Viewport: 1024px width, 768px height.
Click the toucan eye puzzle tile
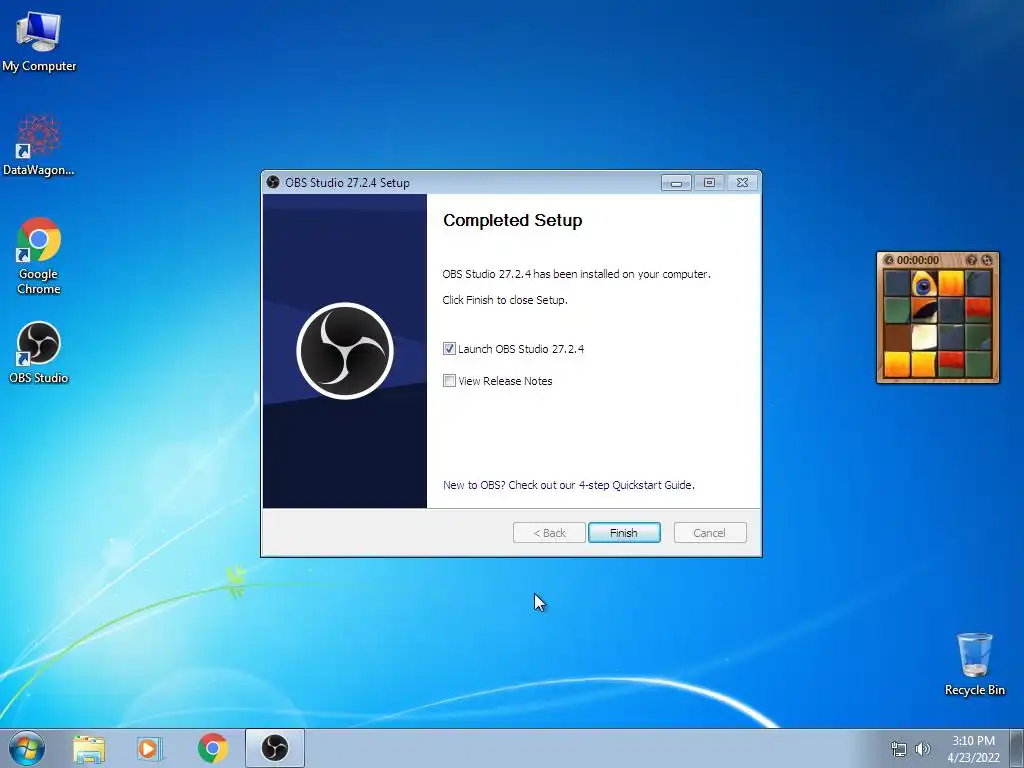923,283
